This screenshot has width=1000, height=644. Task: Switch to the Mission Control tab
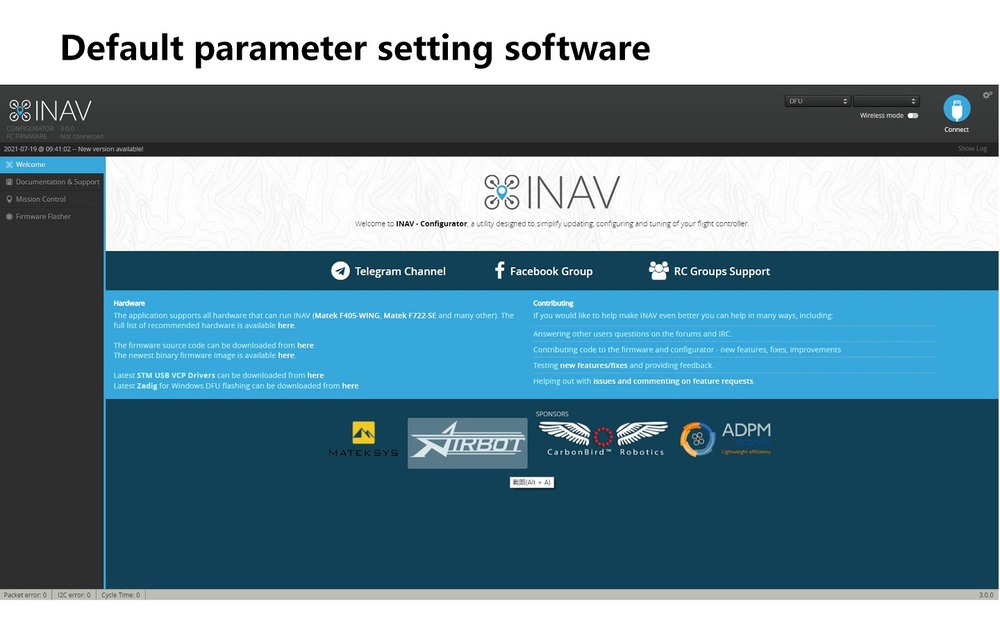click(x=52, y=199)
